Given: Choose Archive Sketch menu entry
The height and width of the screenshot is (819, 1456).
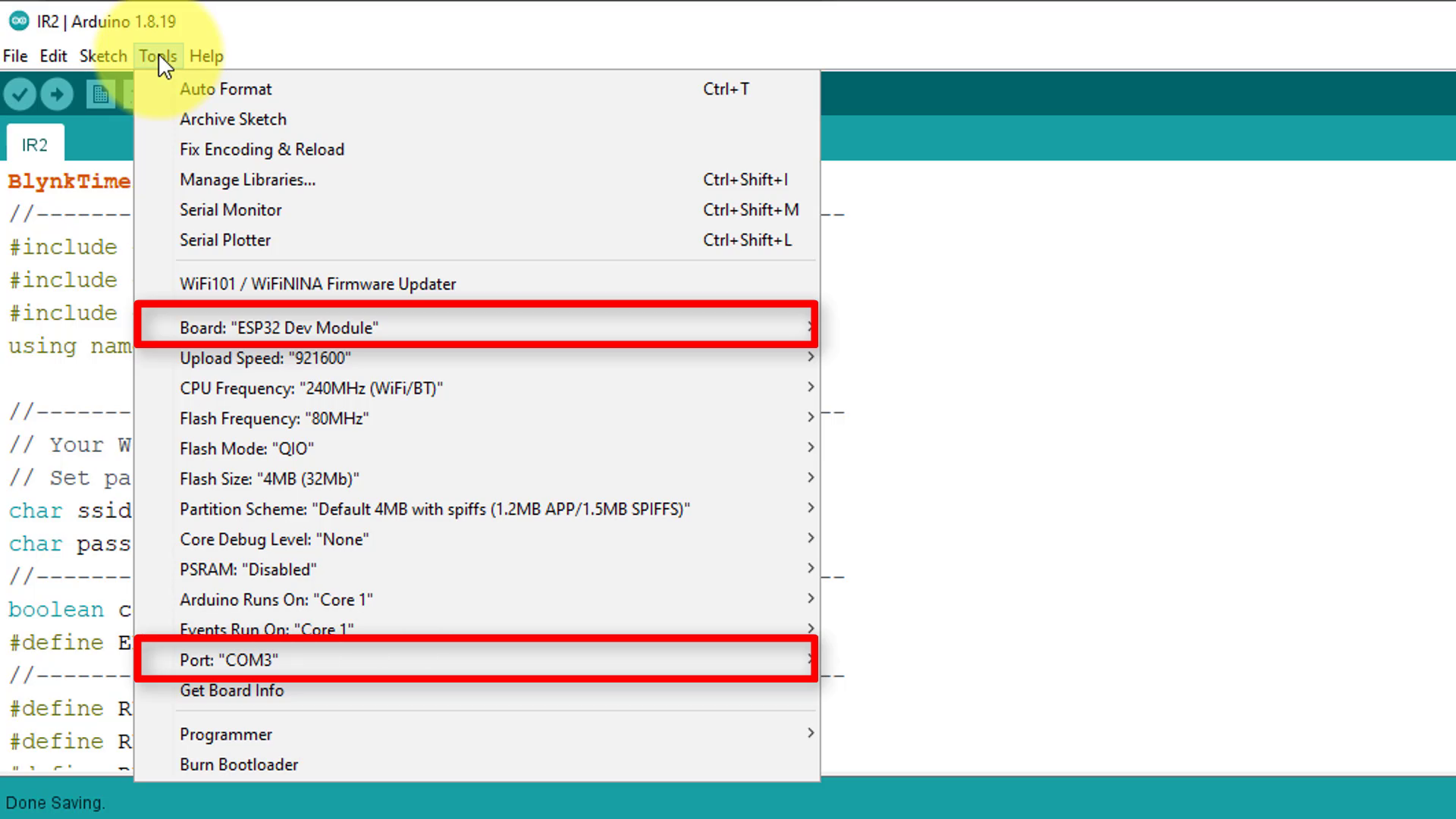Looking at the screenshot, I should (477, 119).
